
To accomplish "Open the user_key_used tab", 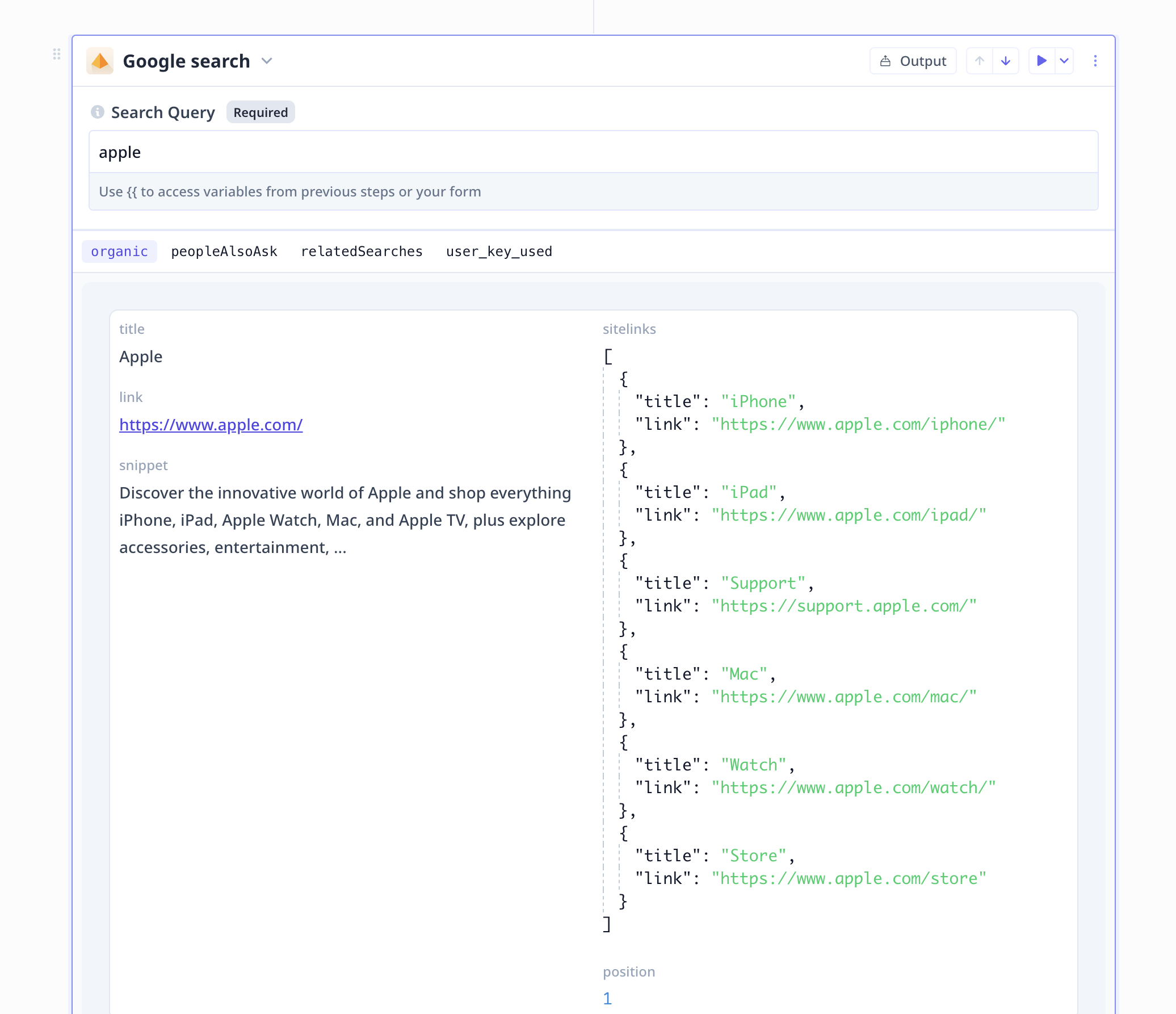I will (499, 252).
